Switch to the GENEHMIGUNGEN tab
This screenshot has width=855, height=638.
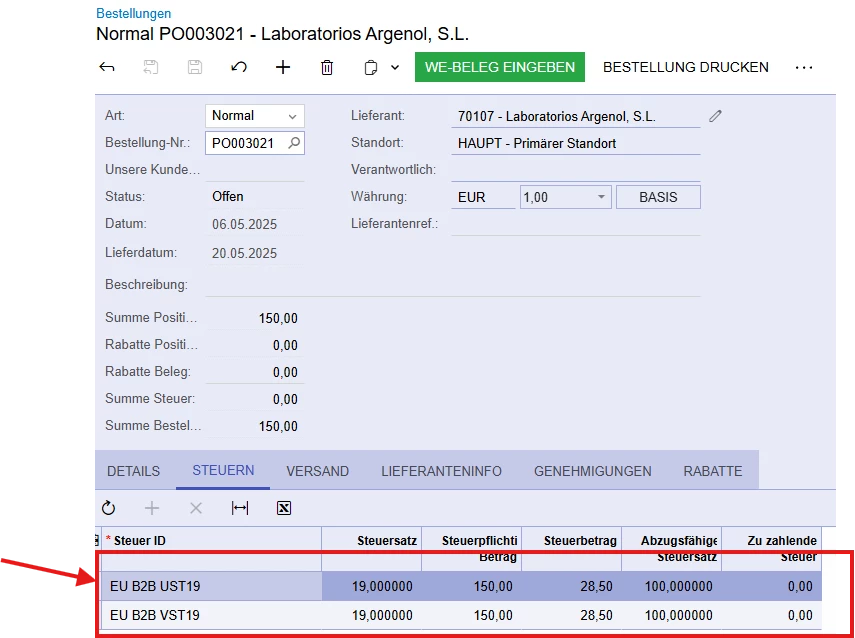[x=593, y=471]
